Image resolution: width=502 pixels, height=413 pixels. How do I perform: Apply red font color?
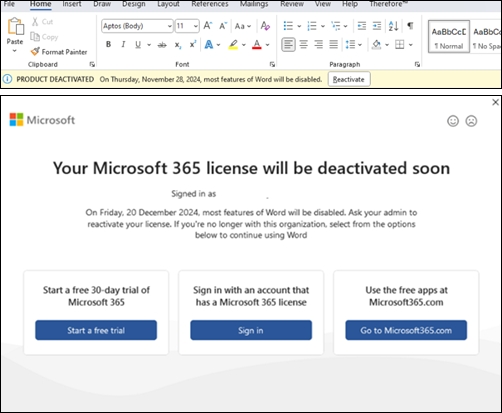[x=257, y=45]
